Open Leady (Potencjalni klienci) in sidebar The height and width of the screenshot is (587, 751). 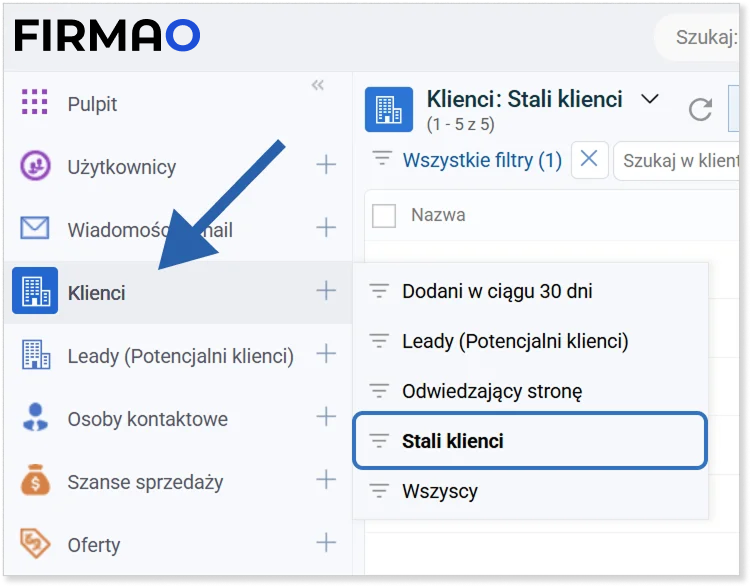point(180,355)
